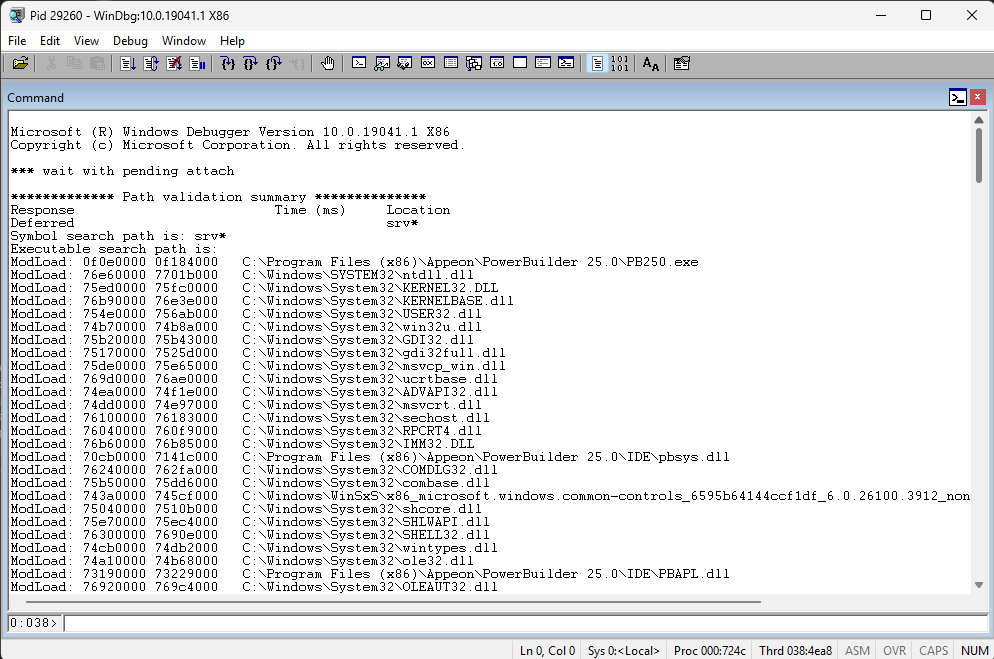The width and height of the screenshot is (994, 659).
Task: Click the hand breakpoint icon
Action: click(327, 63)
